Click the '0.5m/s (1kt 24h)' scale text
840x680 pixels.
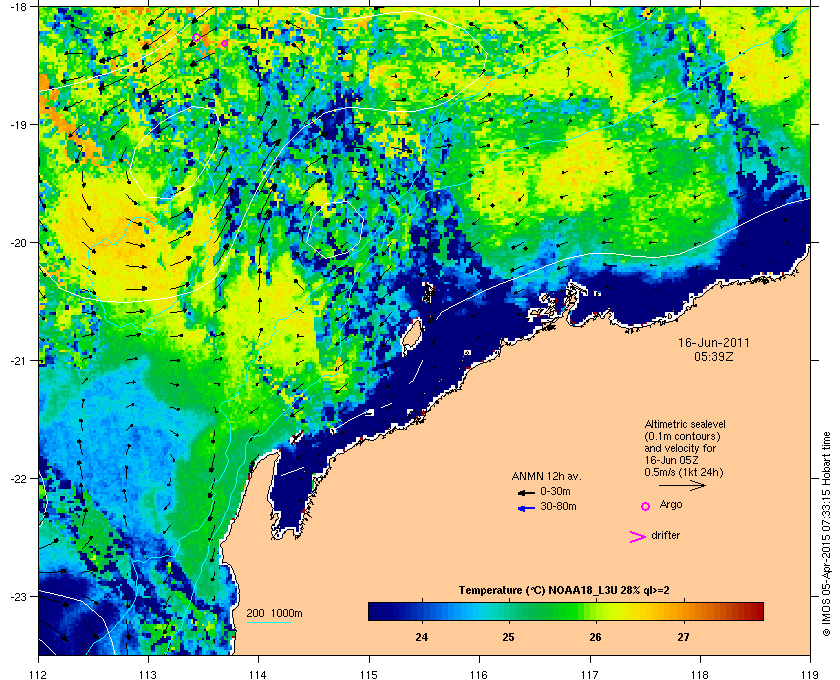click(684, 472)
